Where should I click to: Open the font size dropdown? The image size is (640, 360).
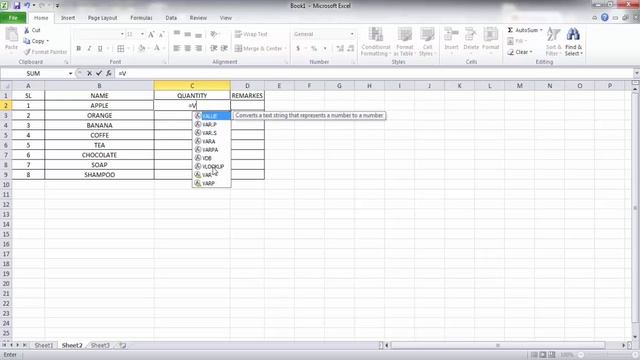coord(142,34)
